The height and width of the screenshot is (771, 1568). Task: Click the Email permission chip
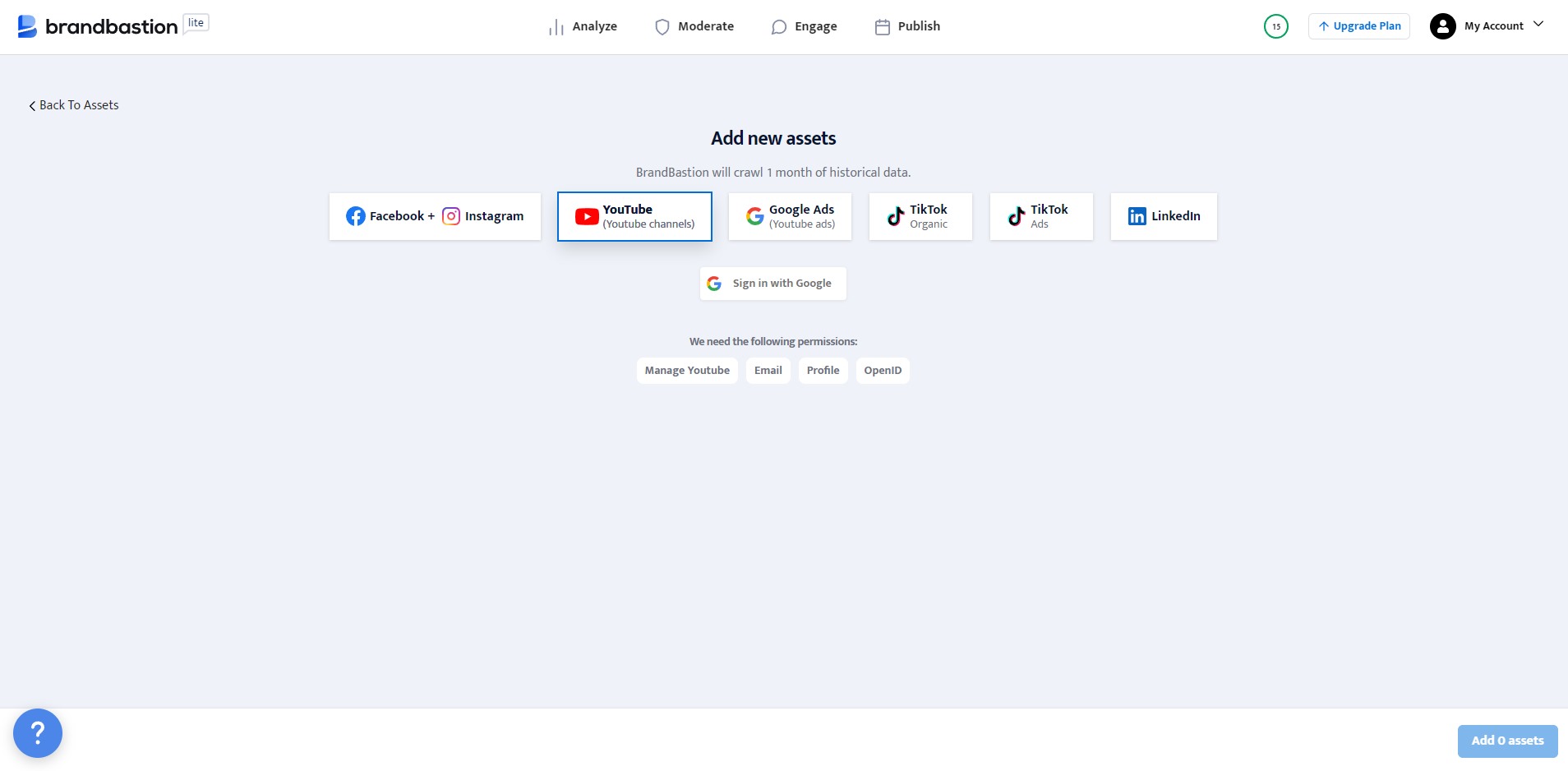click(x=768, y=371)
